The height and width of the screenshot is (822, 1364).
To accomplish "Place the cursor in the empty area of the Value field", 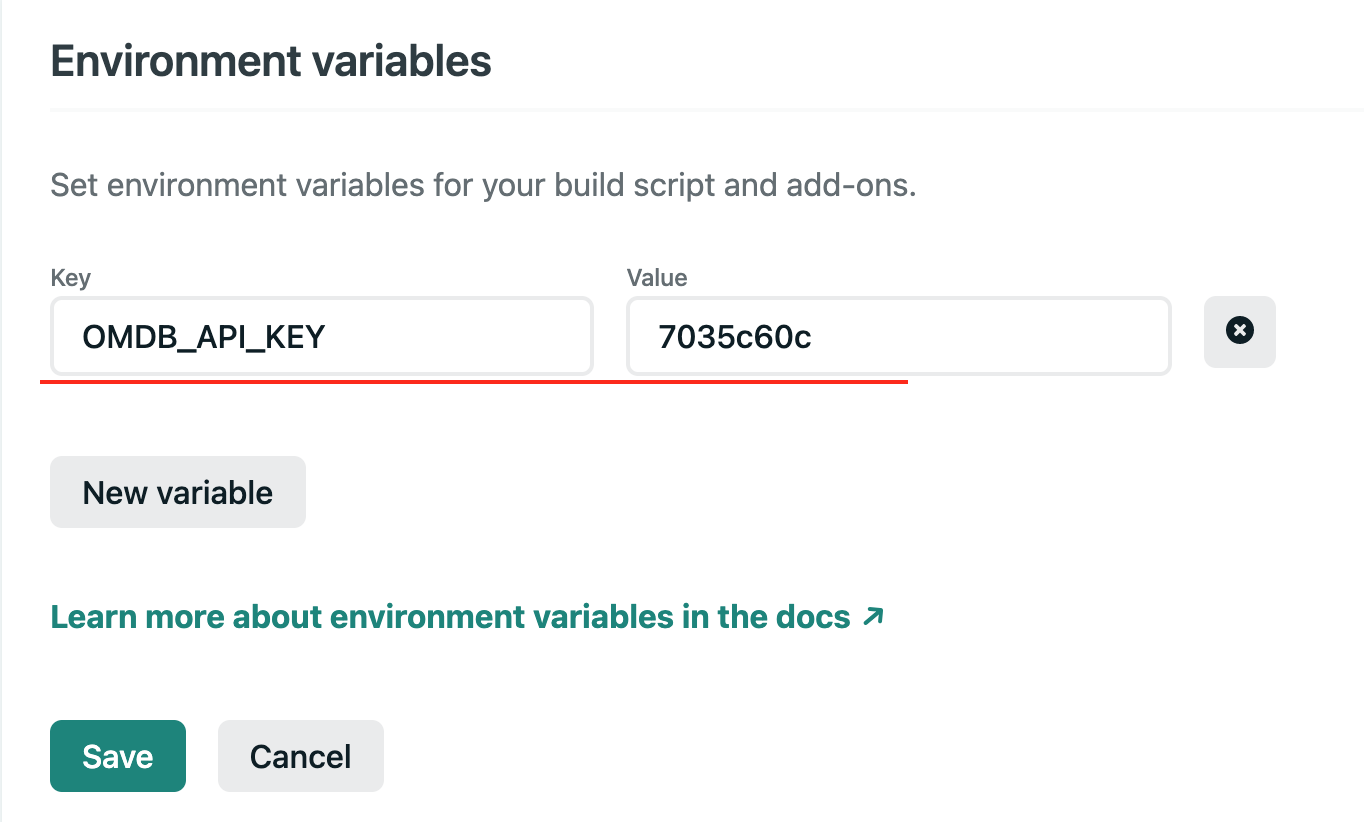I will pos(1000,337).
